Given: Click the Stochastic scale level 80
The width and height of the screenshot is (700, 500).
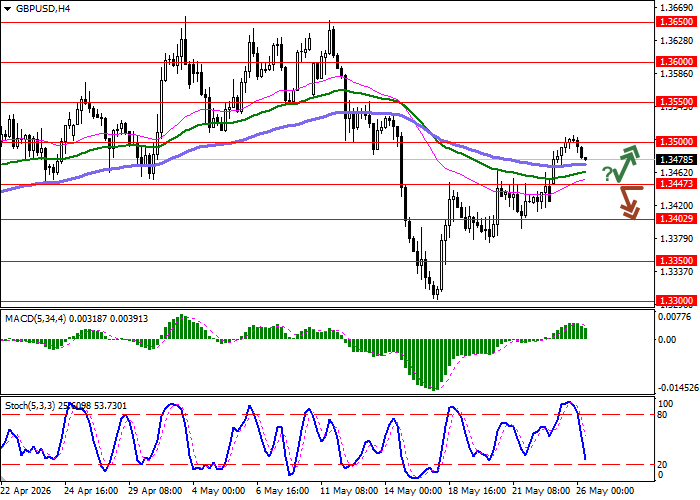Looking at the screenshot, I should tap(662, 415).
